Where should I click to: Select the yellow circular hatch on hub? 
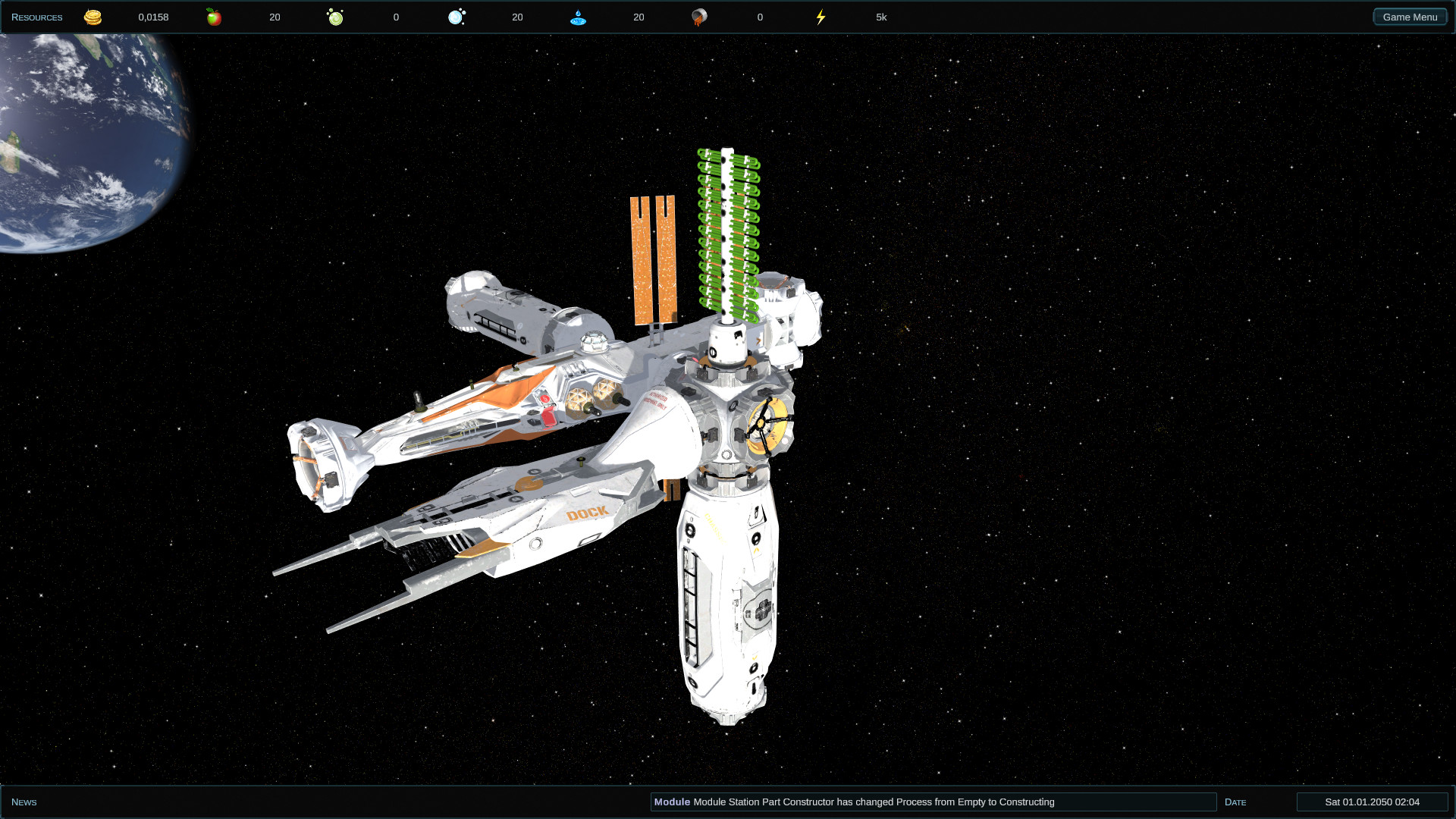[767, 426]
